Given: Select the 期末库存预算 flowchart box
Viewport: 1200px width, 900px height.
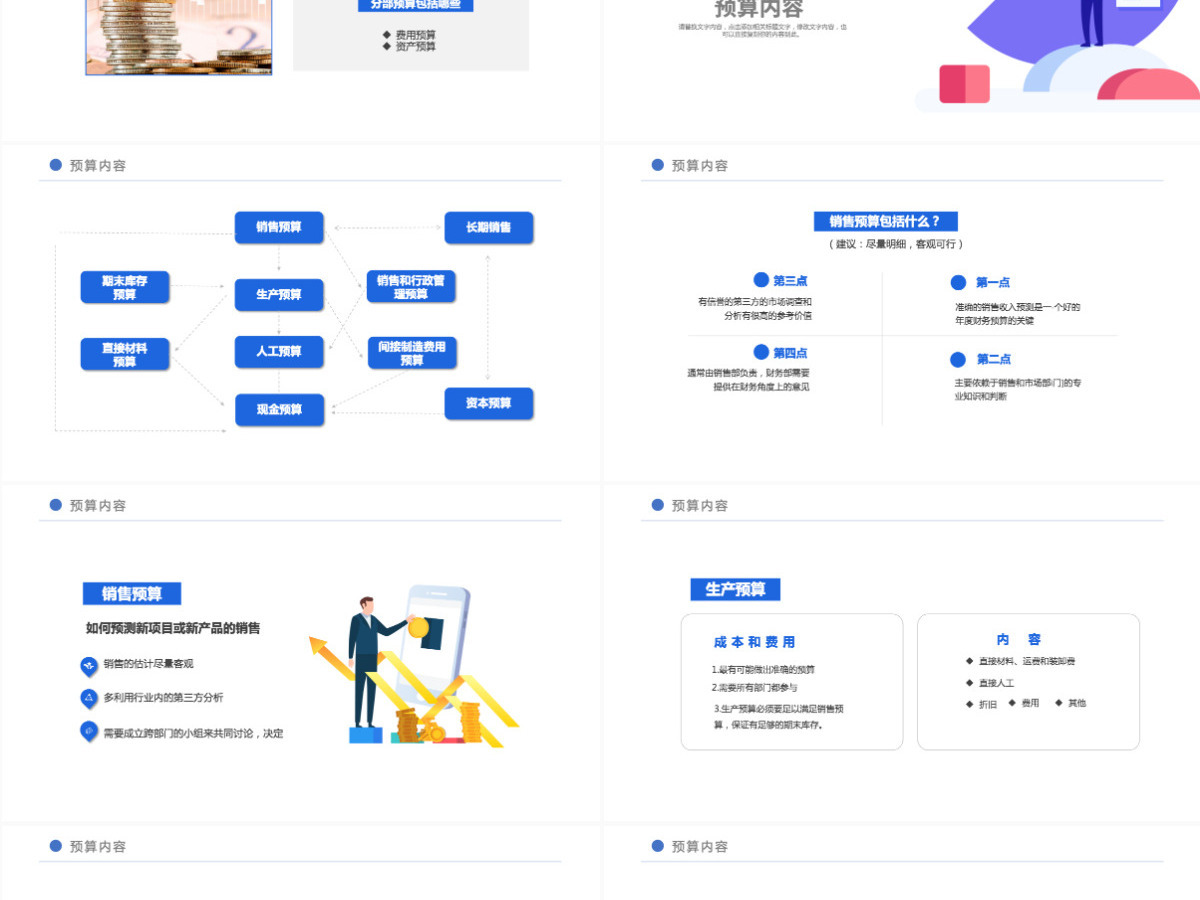Looking at the screenshot, I should point(125,287).
